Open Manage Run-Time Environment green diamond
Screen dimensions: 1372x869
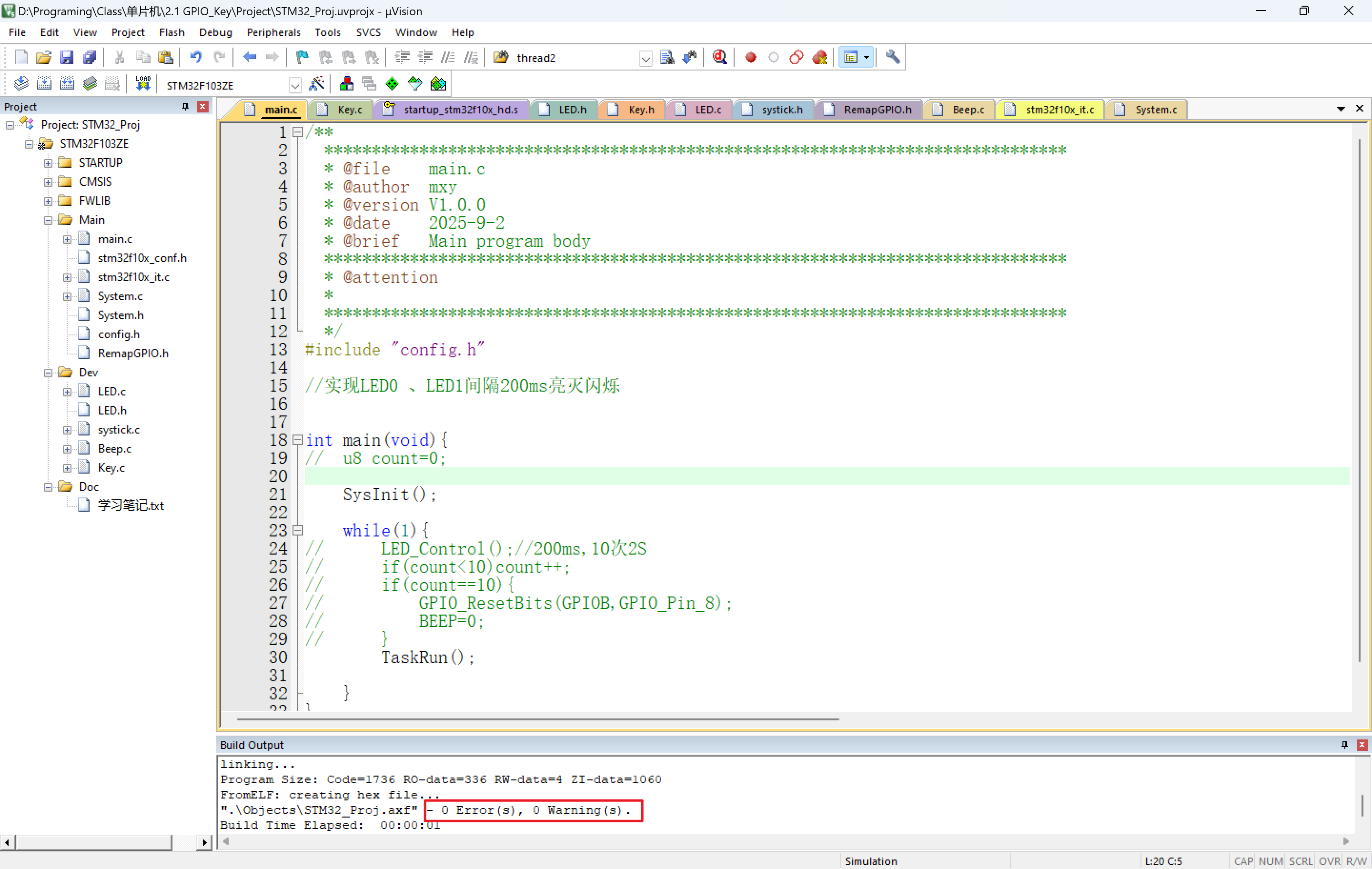coord(392,84)
